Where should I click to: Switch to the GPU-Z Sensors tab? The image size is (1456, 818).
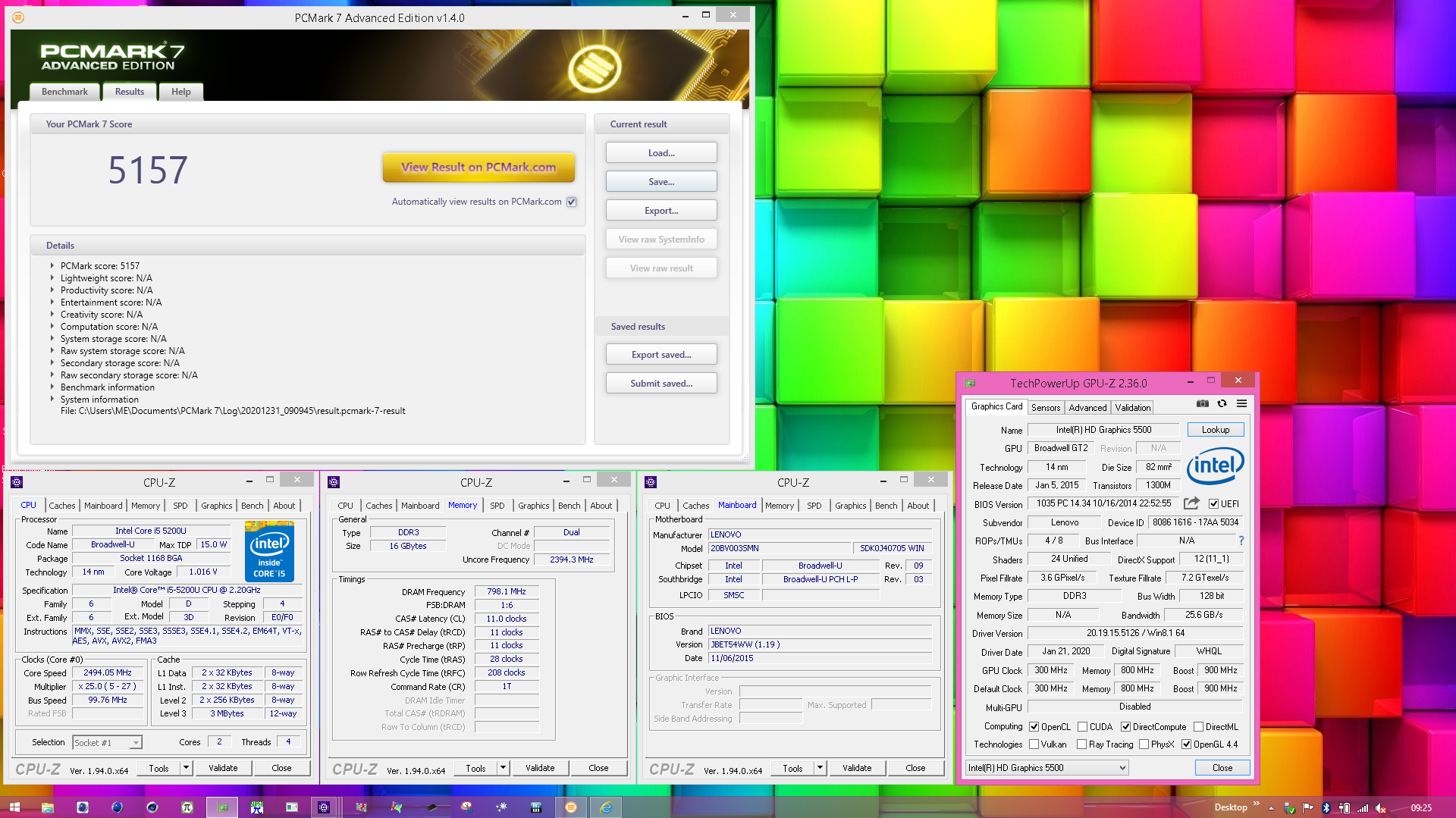pyautogui.click(x=1046, y=408)
